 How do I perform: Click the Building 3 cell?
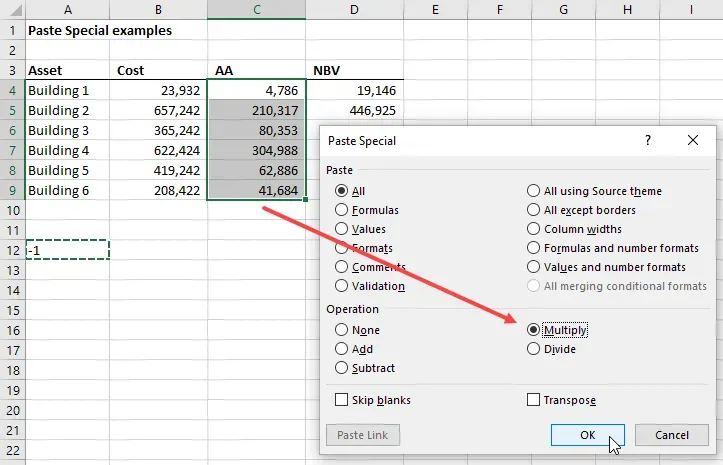[67, 130]
